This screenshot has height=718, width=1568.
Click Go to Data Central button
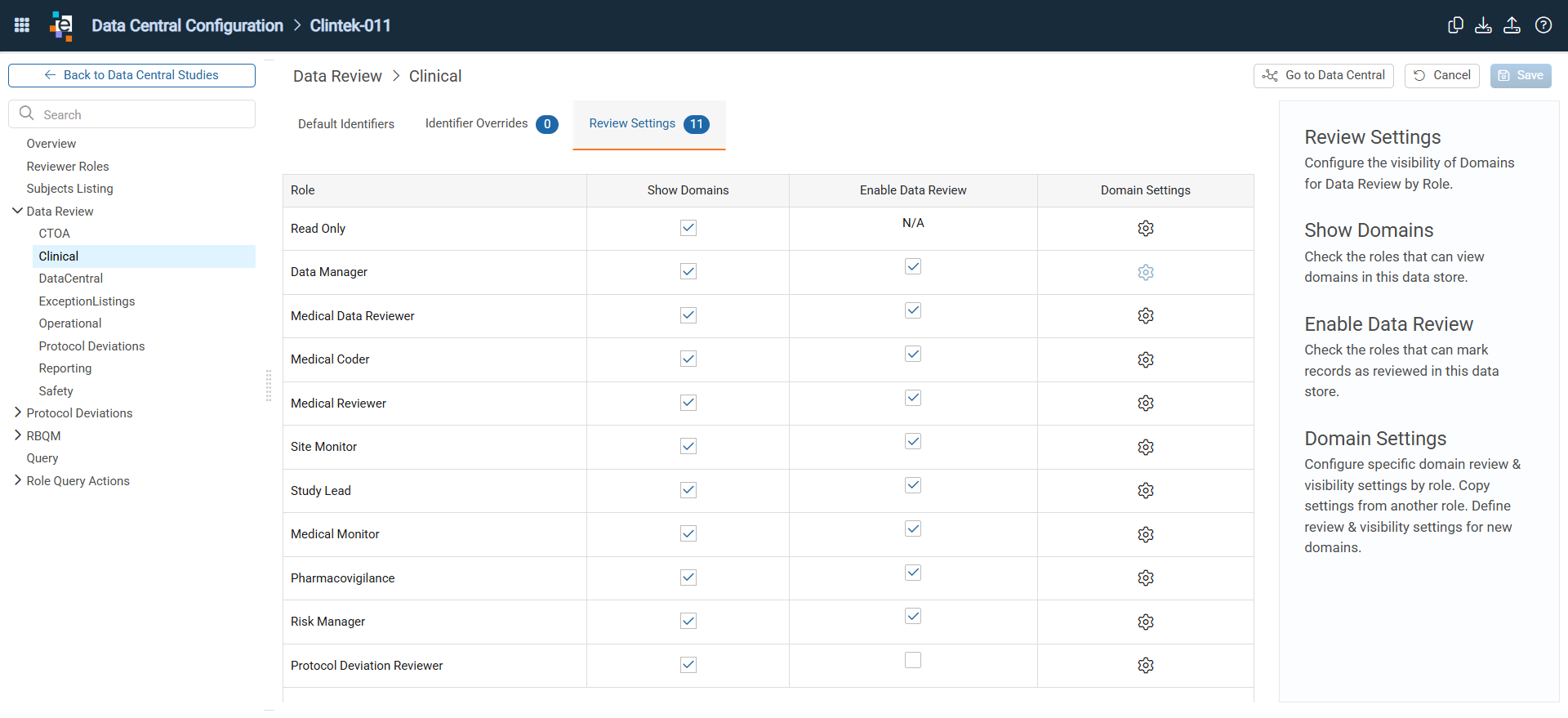[1324, 75]
